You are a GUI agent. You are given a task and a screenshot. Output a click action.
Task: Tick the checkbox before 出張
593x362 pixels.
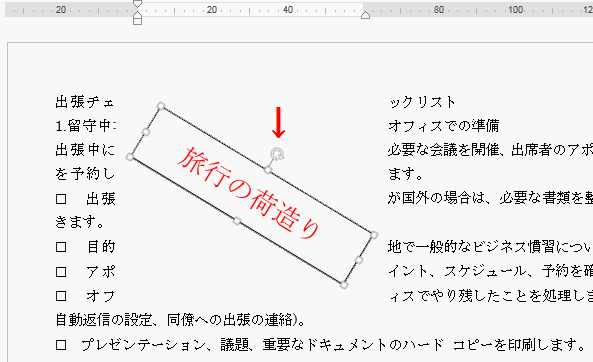point(61,199)
